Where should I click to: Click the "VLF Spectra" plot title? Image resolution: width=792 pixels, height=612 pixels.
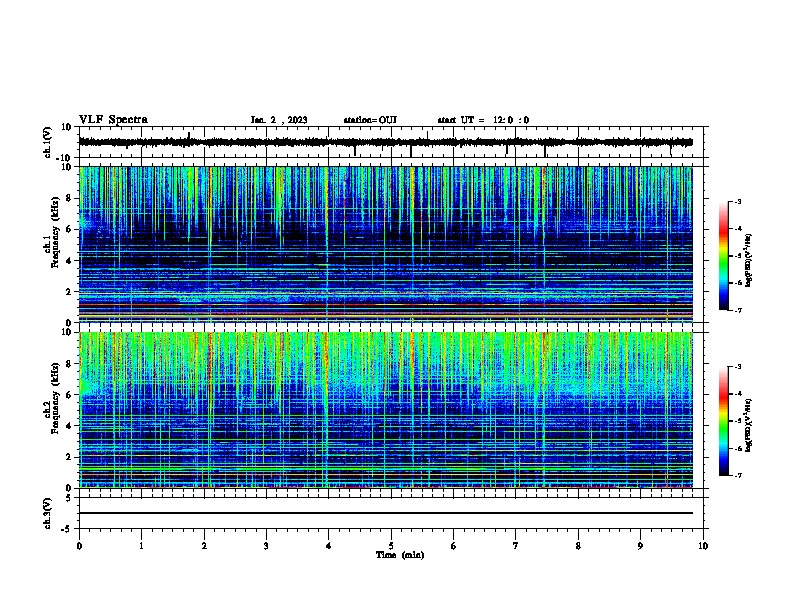pyautogui.click(x=113, y=120)
